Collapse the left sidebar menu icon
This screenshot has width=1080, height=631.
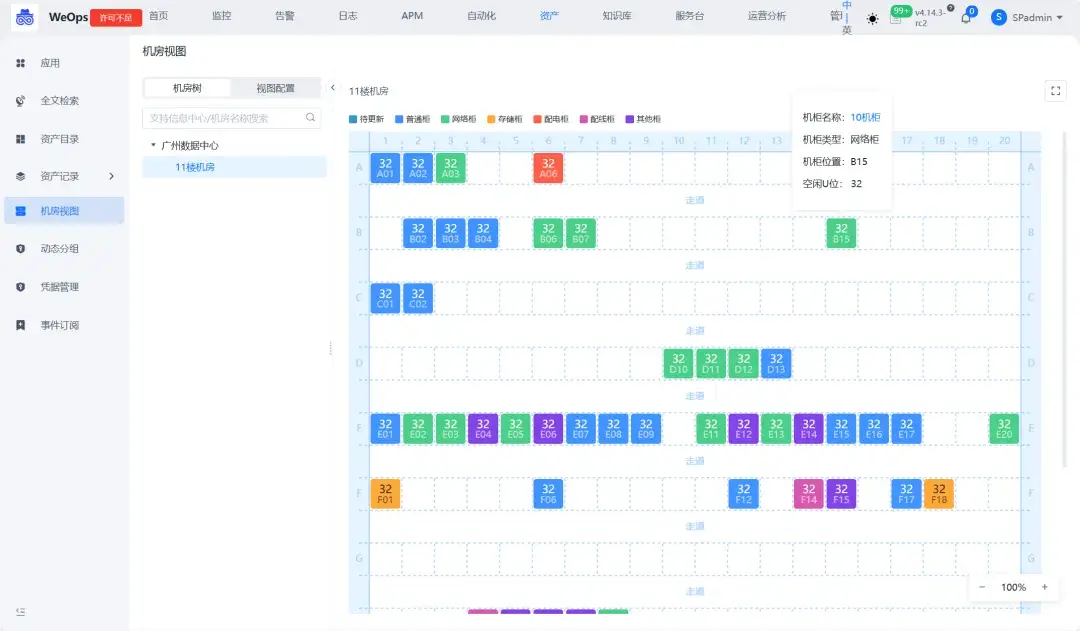coord(21,612)
